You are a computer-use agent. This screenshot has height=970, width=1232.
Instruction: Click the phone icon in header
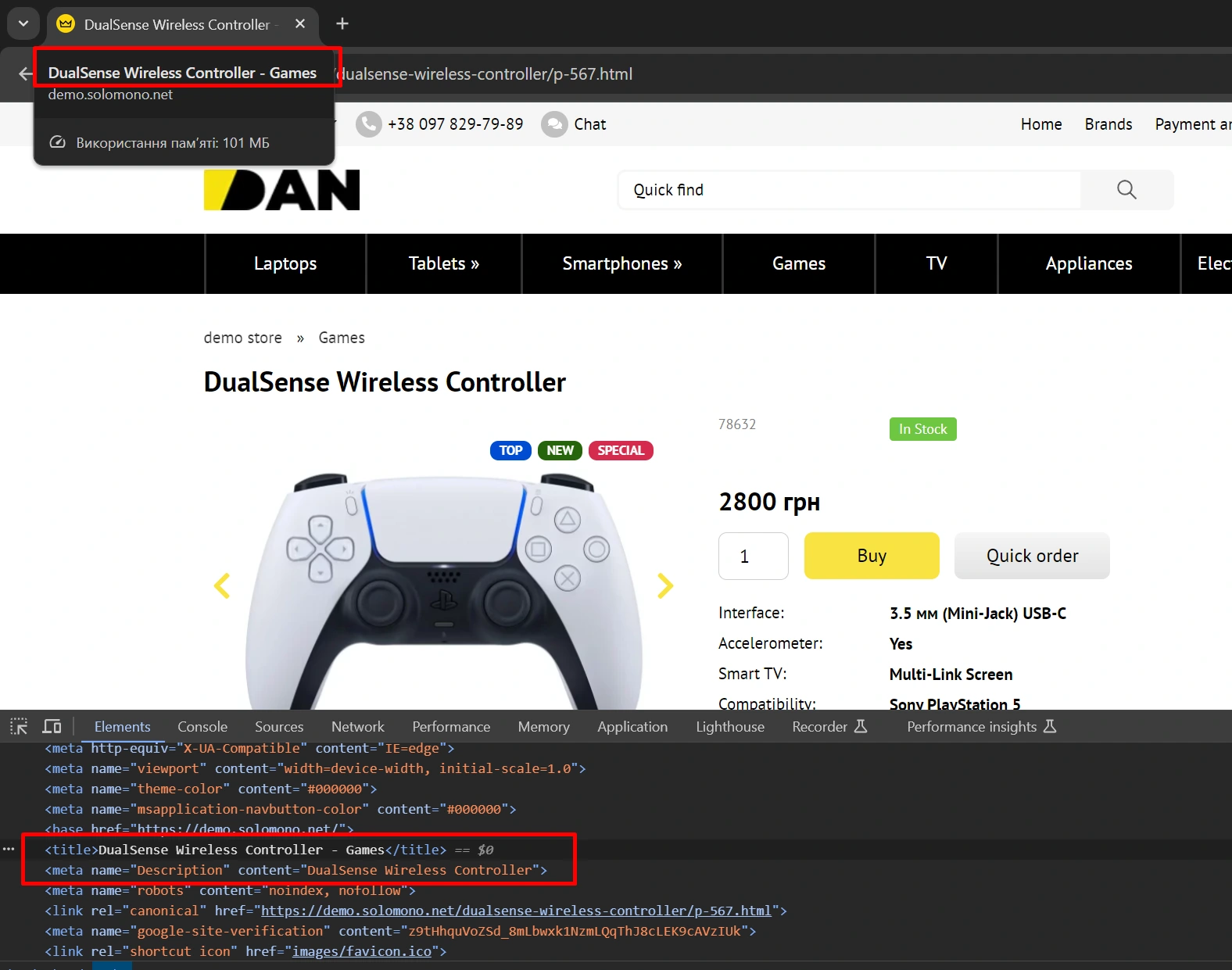(369, 124)
